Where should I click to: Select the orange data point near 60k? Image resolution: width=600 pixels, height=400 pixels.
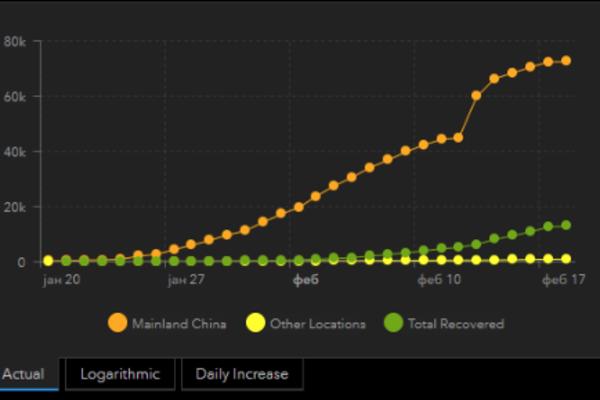476,95
